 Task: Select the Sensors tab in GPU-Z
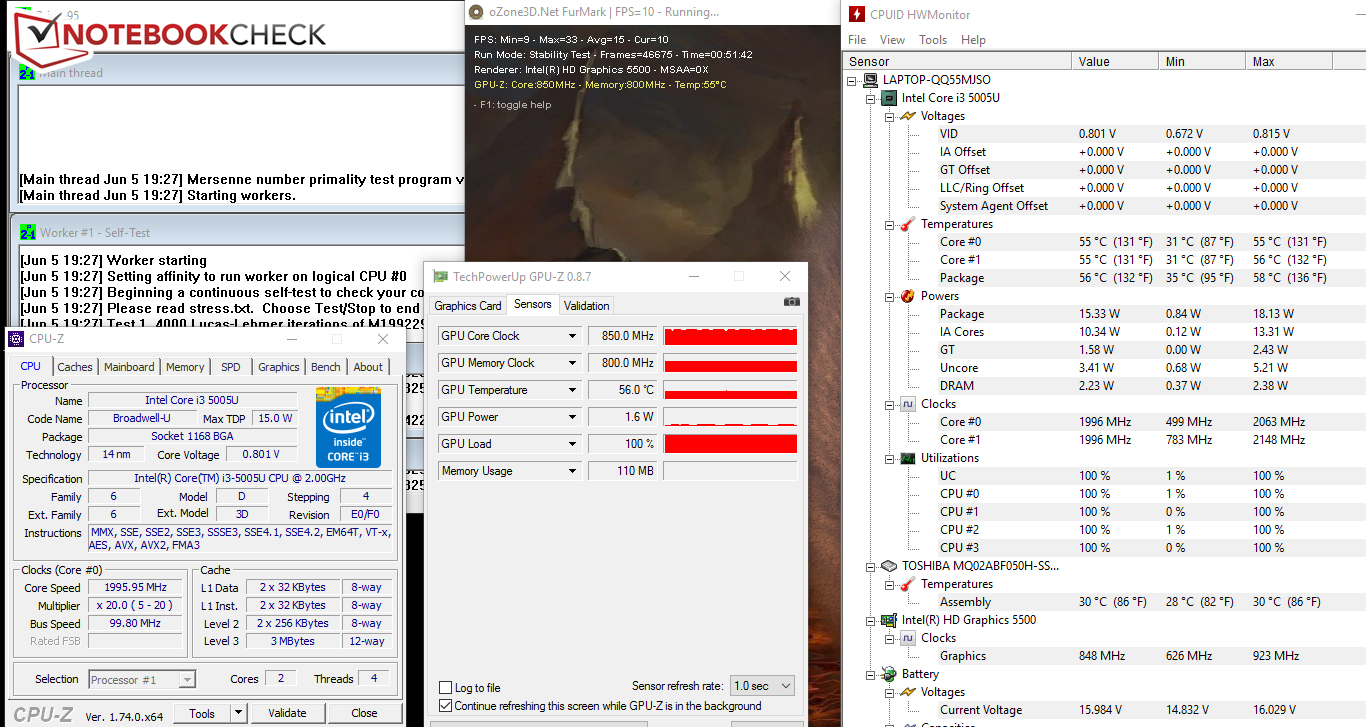(532, 305)
